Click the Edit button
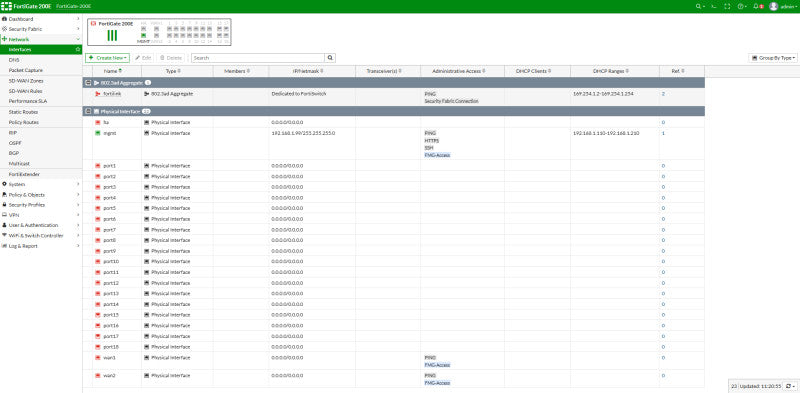Image resolution: width=800 pixels, height=393 pixels. [143, 58]
